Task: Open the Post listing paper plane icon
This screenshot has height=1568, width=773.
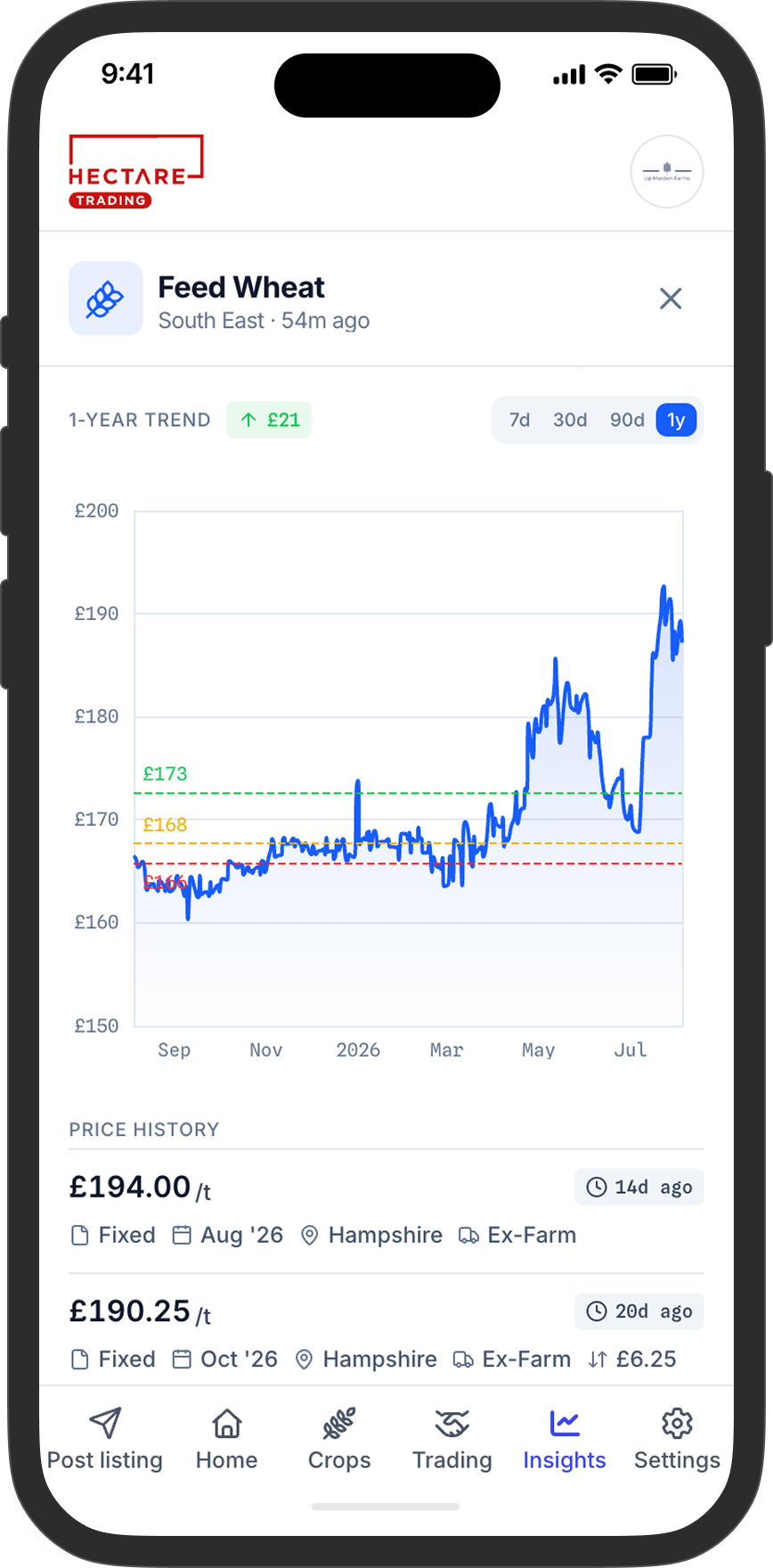Action: [x=105, y=1423]
